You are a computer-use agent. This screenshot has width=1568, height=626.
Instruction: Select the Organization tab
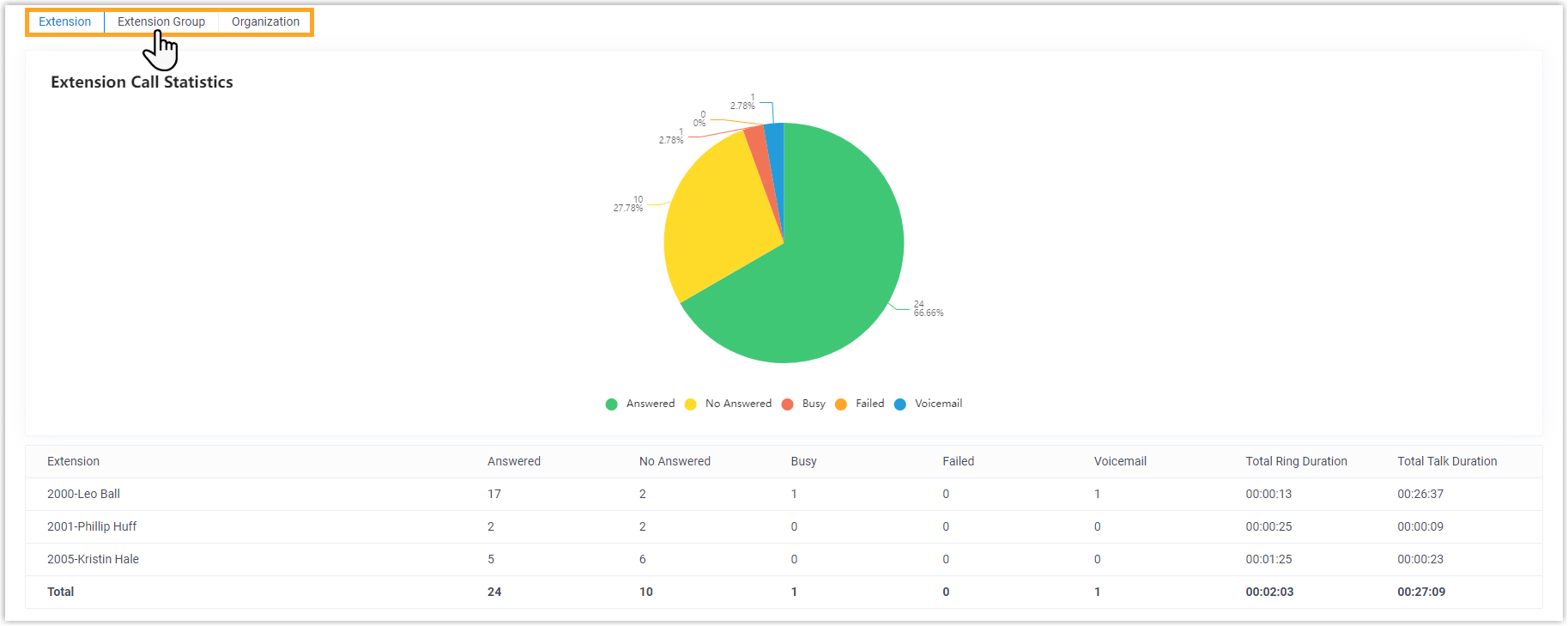pyautogui.click(x=265, y=21)
